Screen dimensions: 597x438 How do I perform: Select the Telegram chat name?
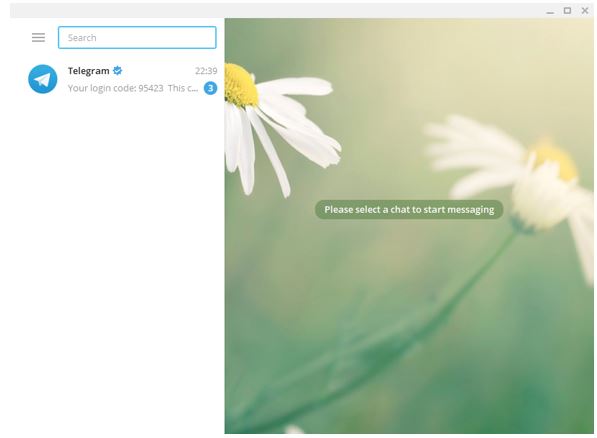tap(89, 71)
